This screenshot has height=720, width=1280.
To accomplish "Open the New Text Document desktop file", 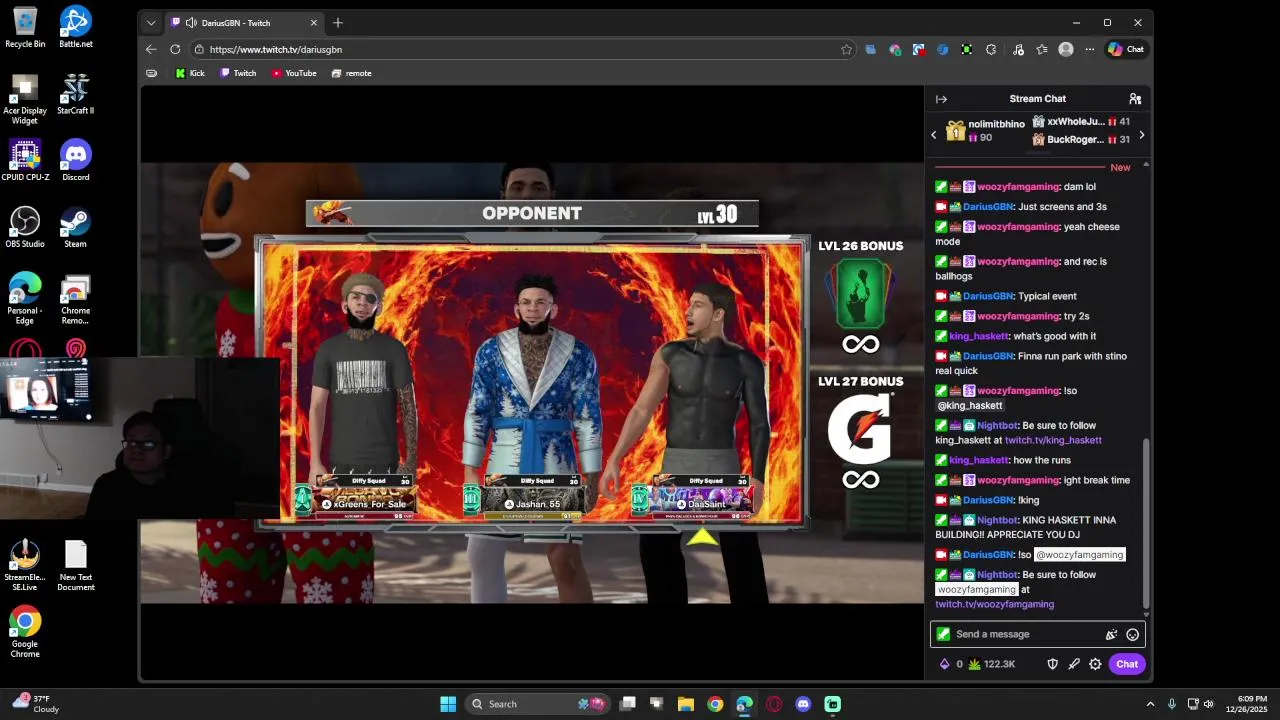I will [x=75, y=567].
